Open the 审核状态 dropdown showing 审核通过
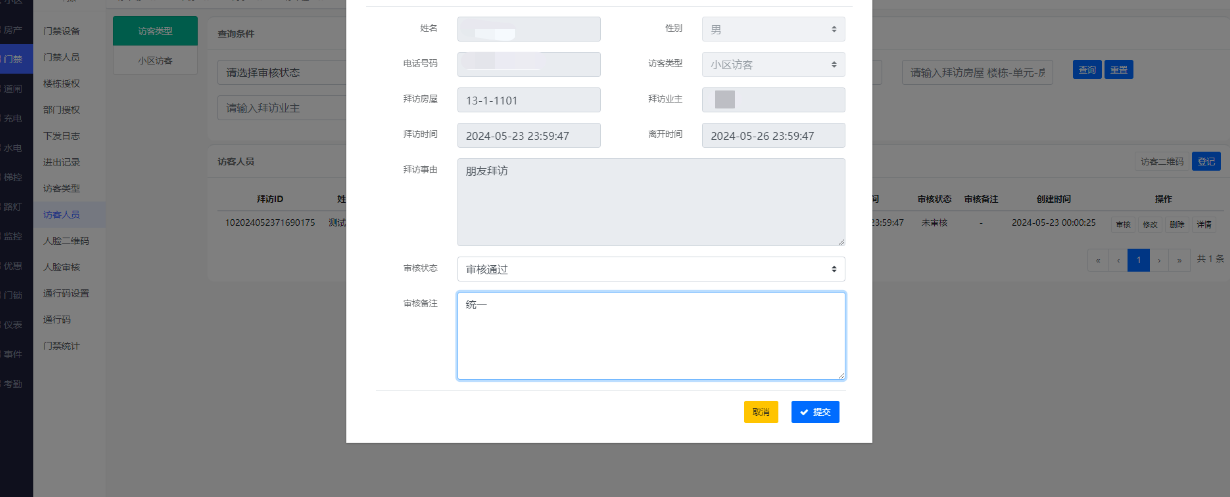The height and width of the screenshot is (497, 1230). coord(650,269)
